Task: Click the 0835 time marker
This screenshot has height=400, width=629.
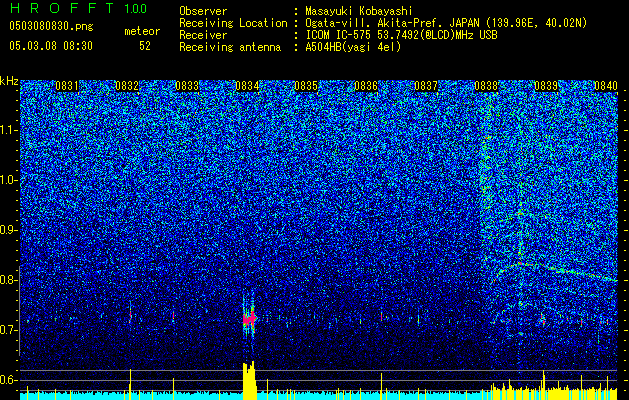Action: pos(306,86)
